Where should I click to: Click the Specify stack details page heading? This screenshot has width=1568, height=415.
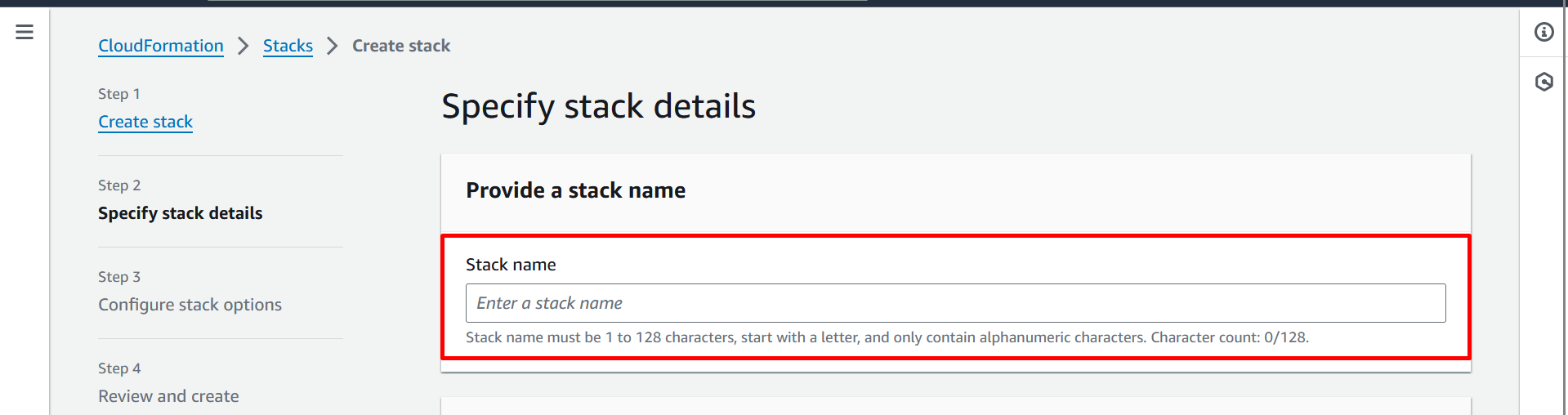(x=598, y=106)
